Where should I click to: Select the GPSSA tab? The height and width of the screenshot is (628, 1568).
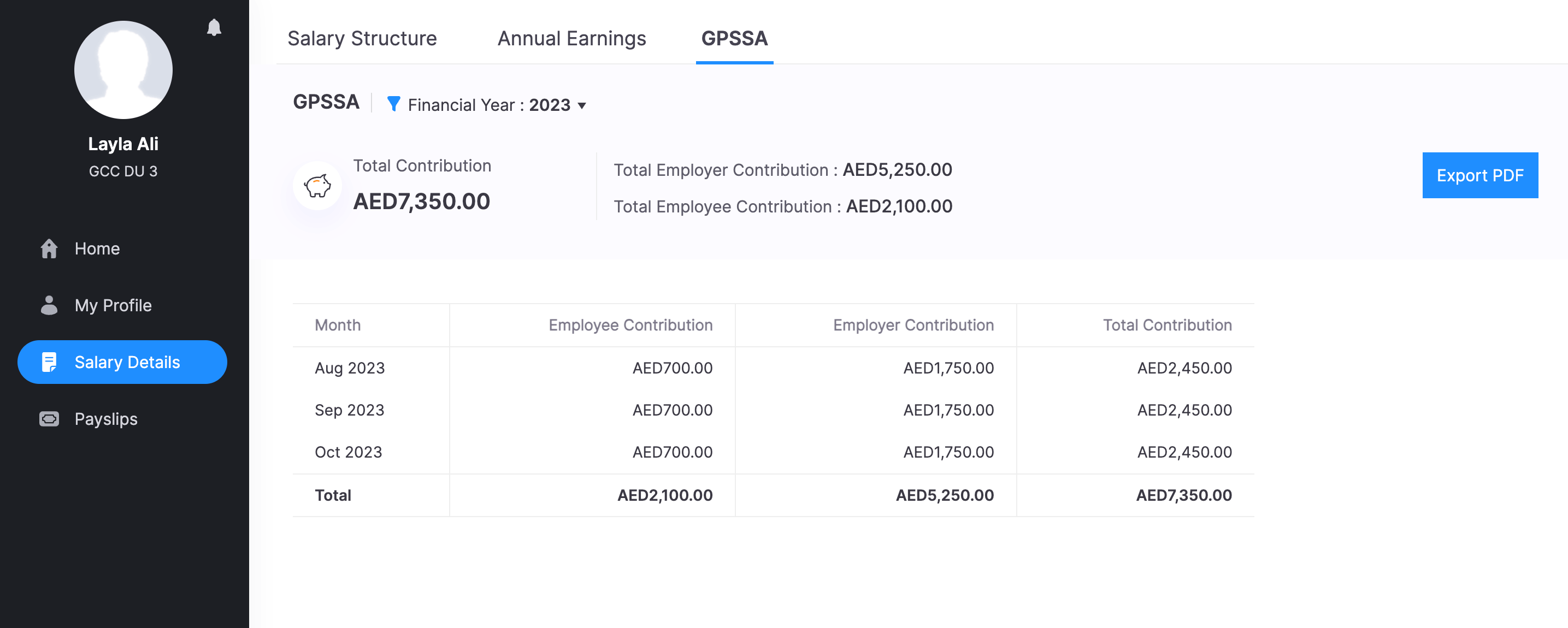734,38
